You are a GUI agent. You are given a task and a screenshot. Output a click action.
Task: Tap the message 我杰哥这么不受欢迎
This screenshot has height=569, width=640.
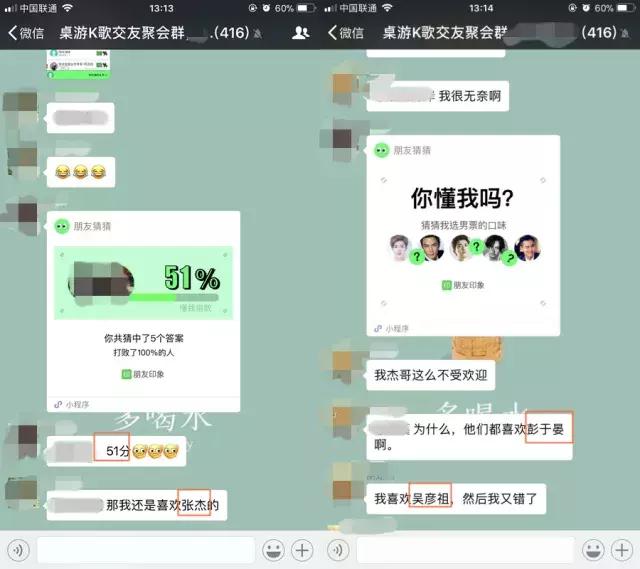click(431, 375)
